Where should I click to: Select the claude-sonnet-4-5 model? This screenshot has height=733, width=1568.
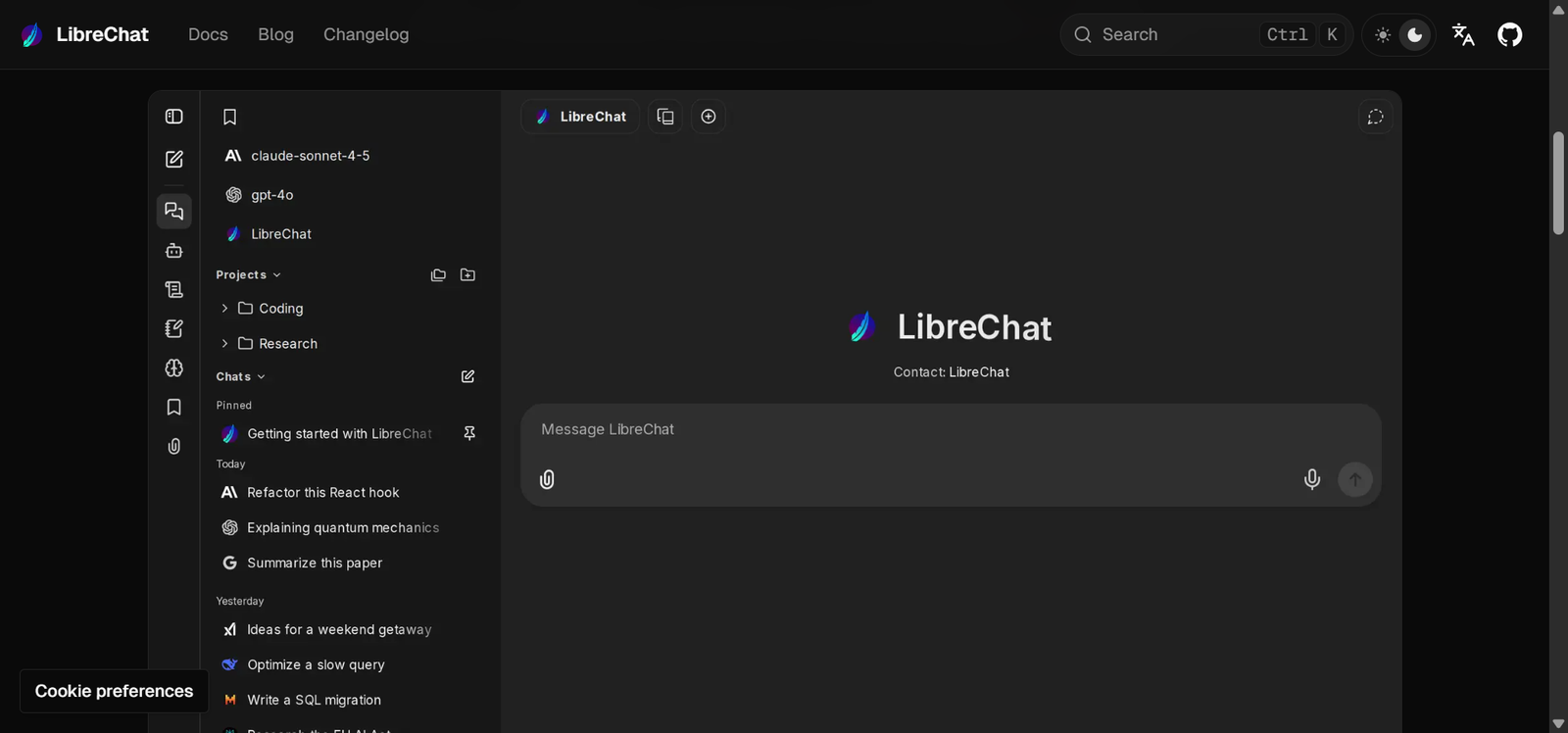coord(350,156)
